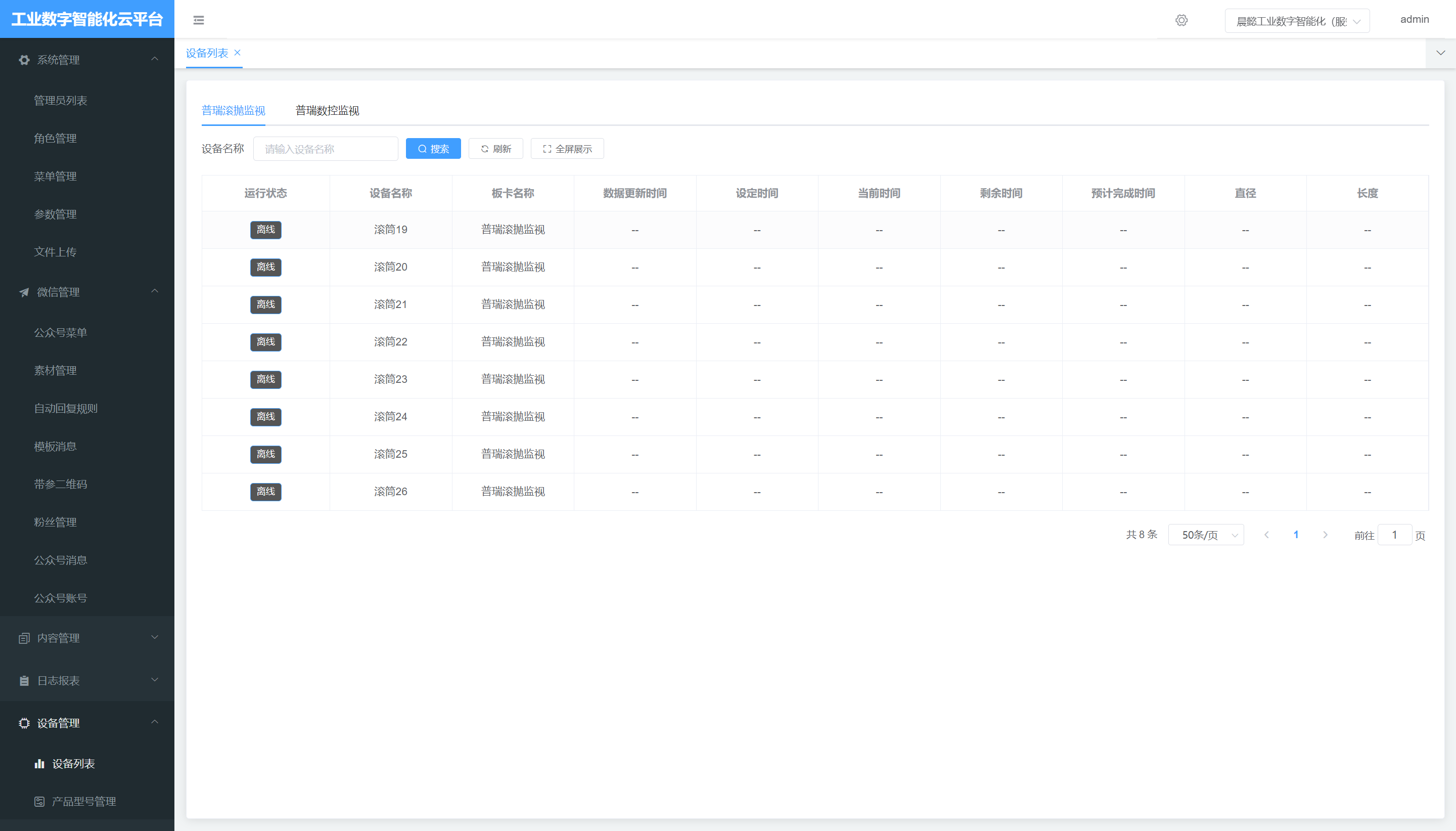Open 公众号菜单 in sidebar
The width and height of the screenshot is (1456, 831).
point(61,332)
